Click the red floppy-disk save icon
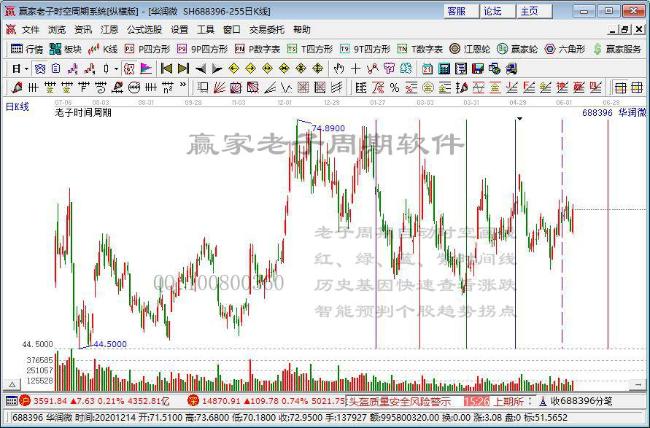Screen dimensions: 650x428 (x=478, y=68)
